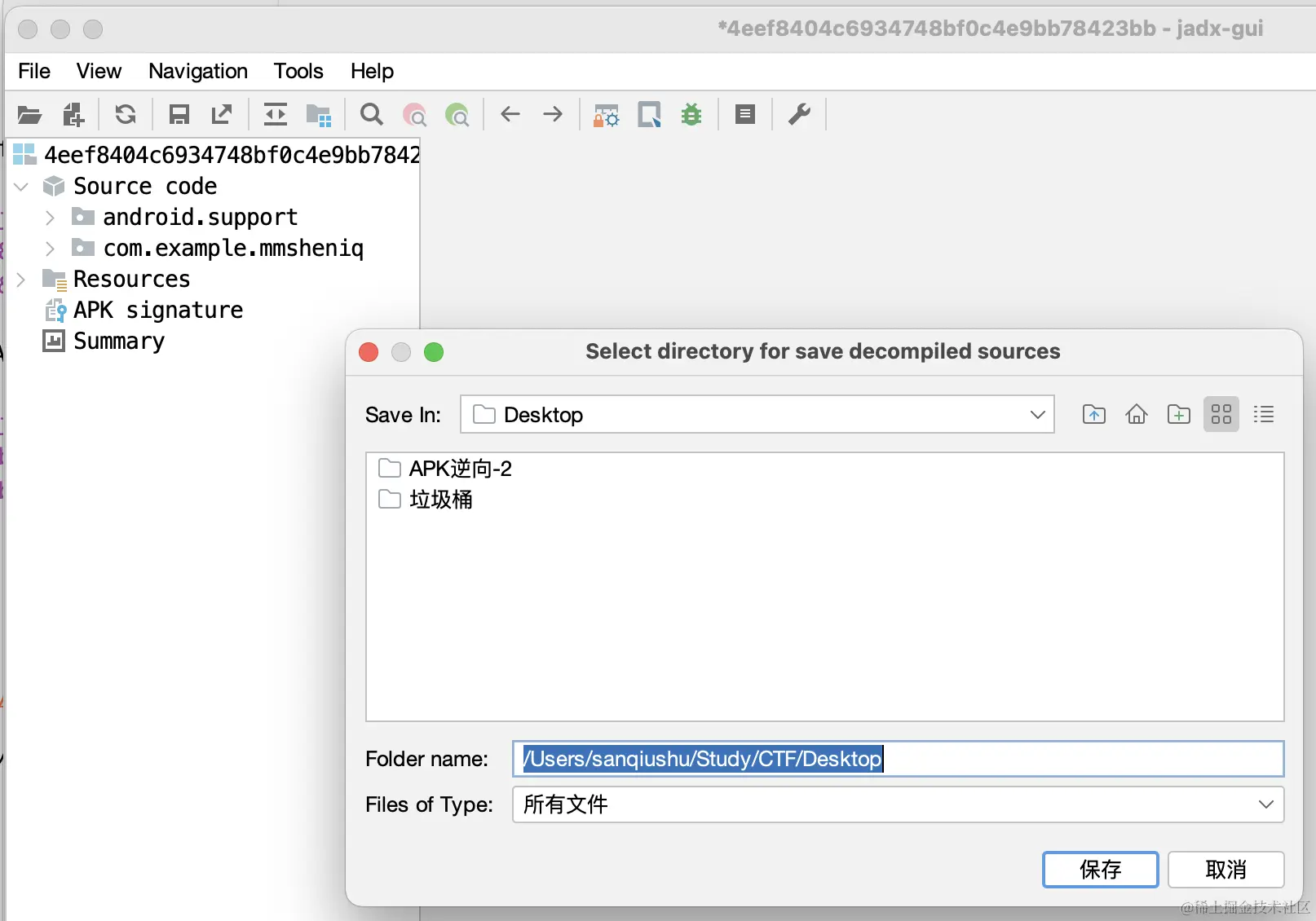Click the Folder name input field
Viewport: 1316px width, 921px height.
(898, 759)
